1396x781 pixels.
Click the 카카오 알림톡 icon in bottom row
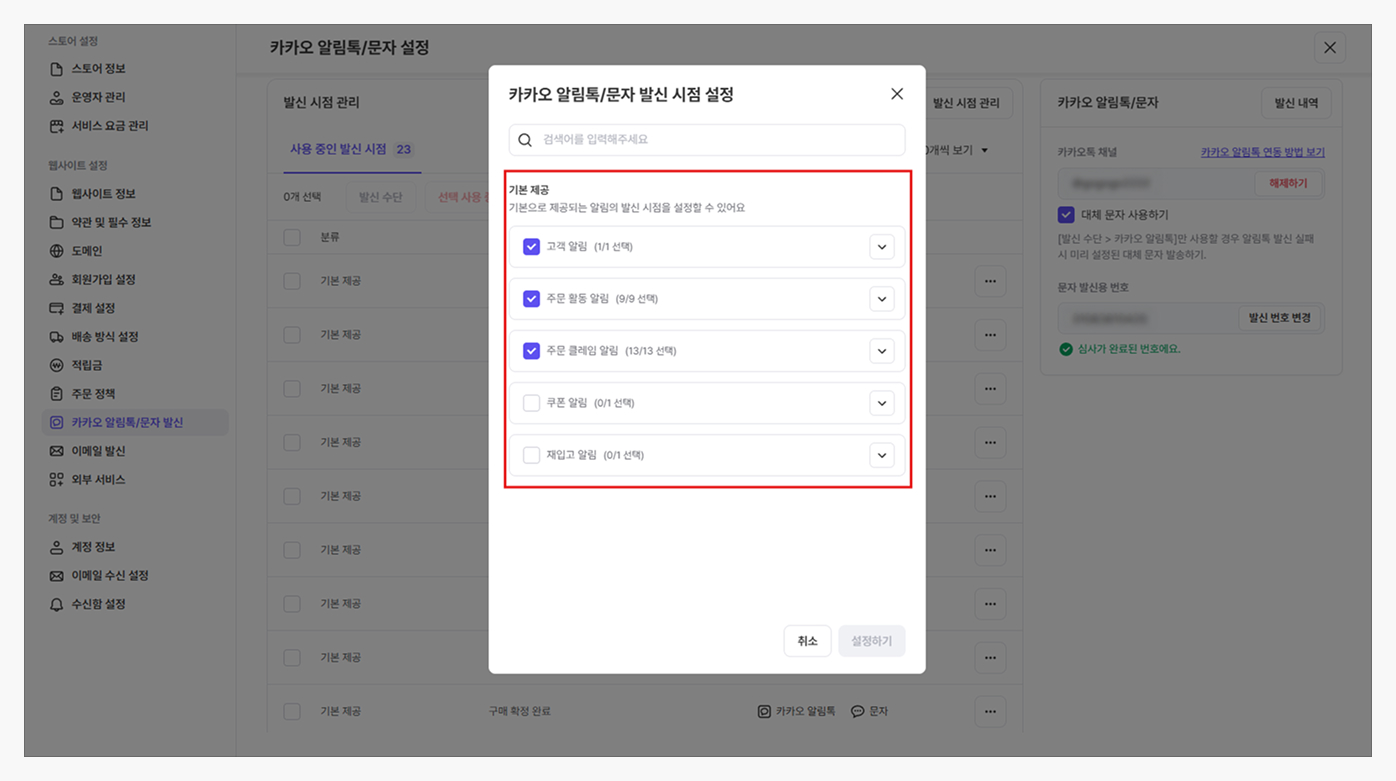point(764,711)
